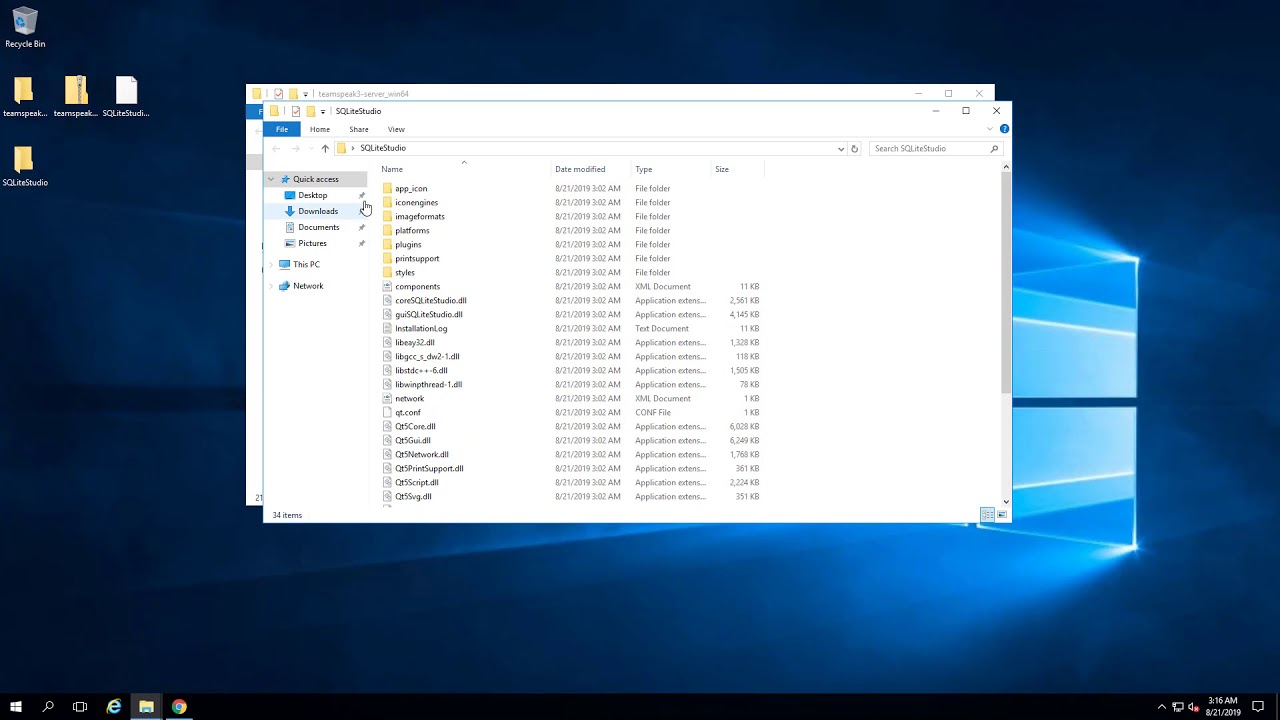The height and width of the screenshot is (720, 1280).
Task: Open Task View on the taskbar
Action: [80, 706]
